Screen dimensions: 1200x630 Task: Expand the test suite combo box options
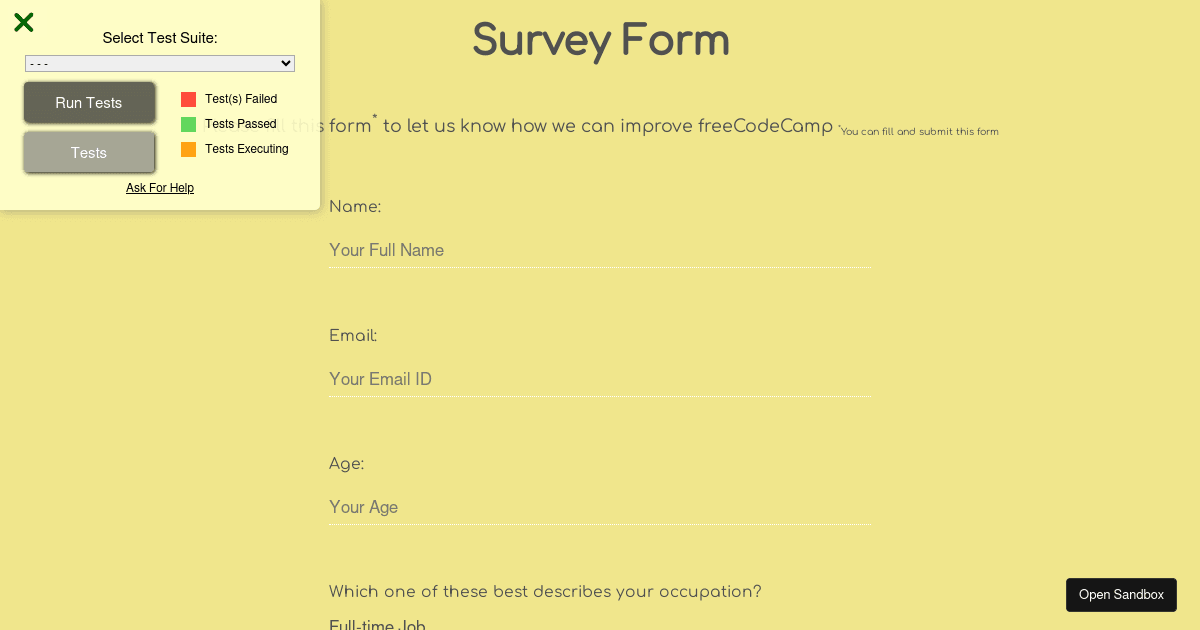(x=160, y=63)
